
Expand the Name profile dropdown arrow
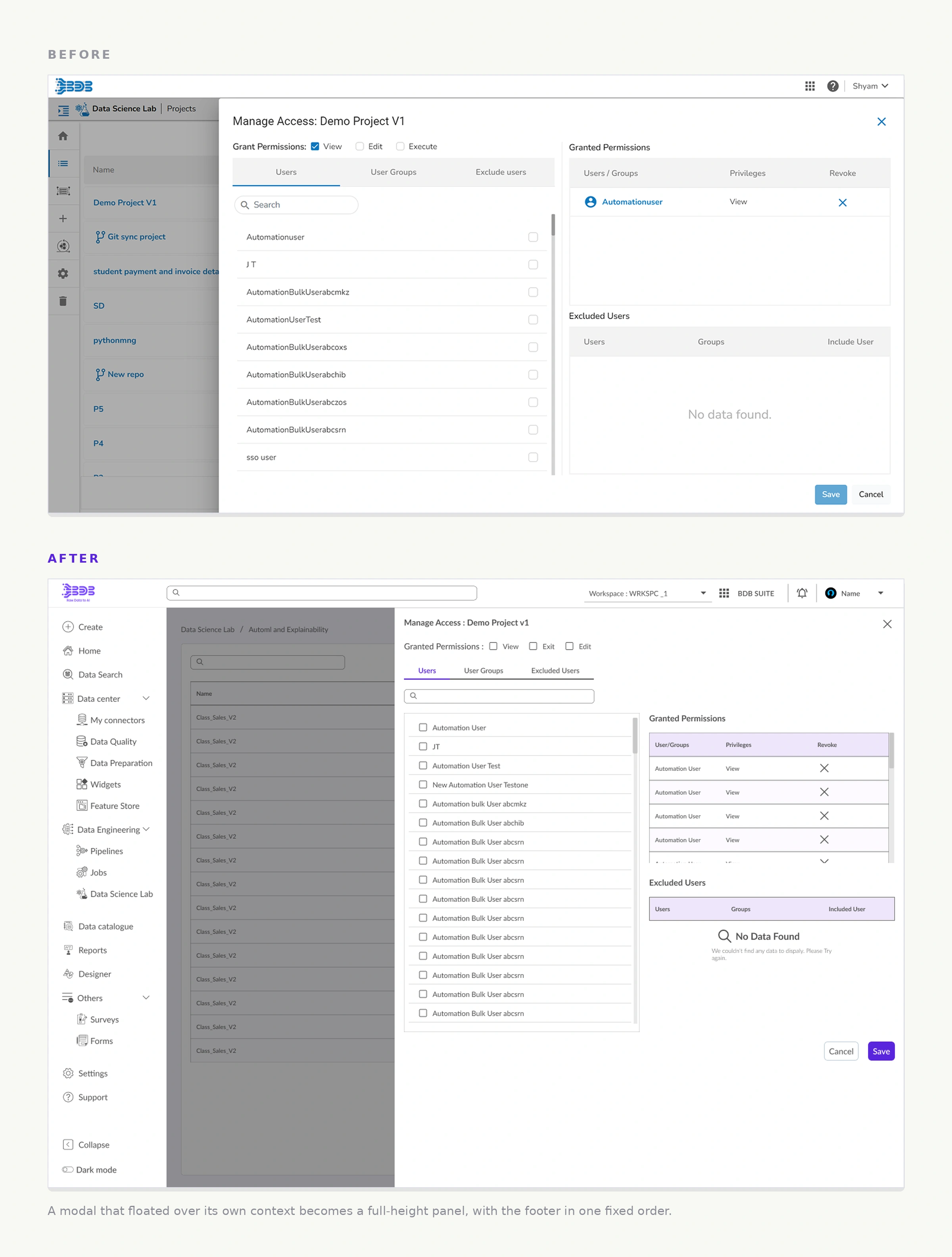tap(881, 593)
